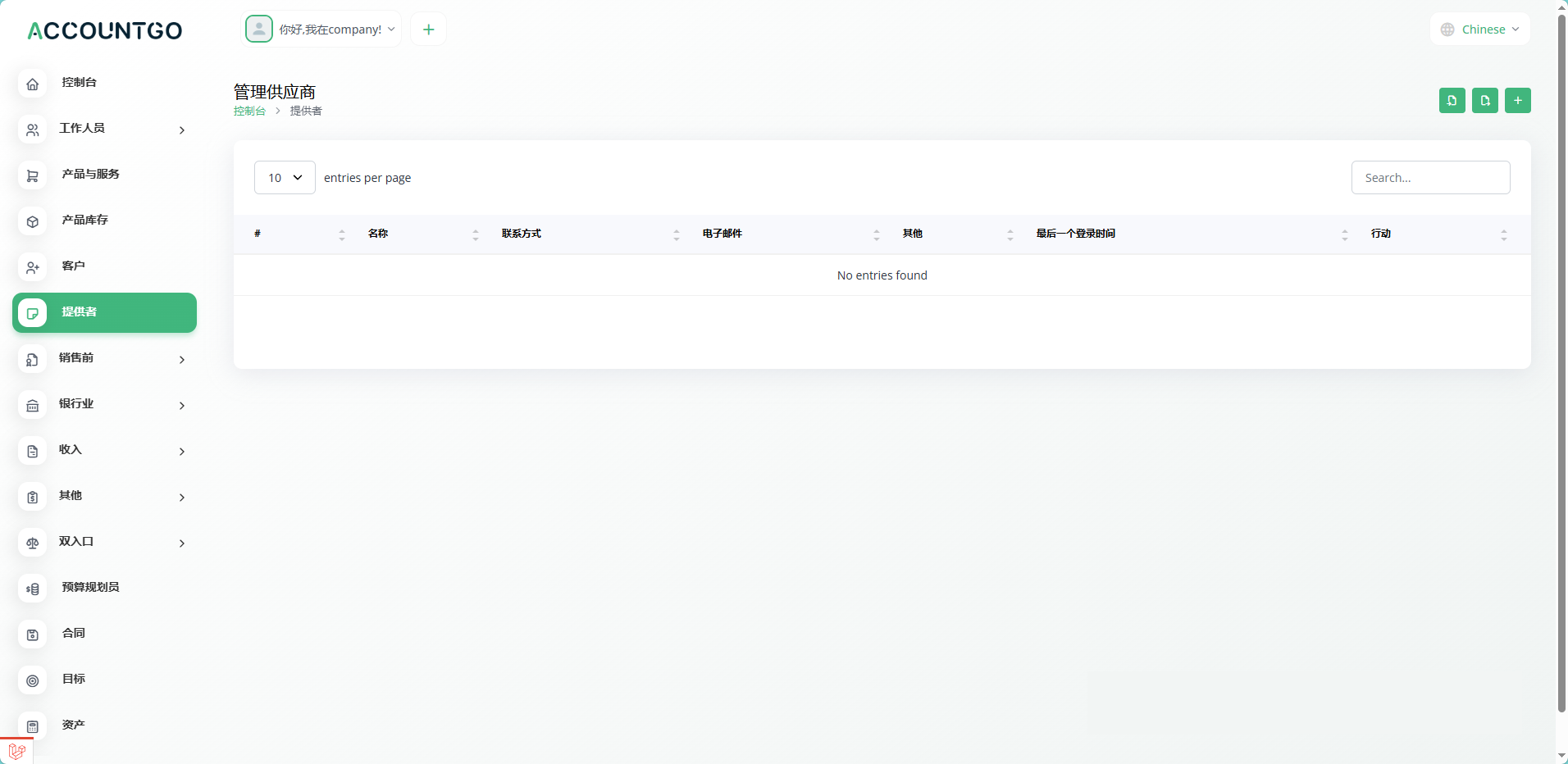Screen dimensions: 1568x764
Task: Click the target icon for 目标
Action: [33, 680]
